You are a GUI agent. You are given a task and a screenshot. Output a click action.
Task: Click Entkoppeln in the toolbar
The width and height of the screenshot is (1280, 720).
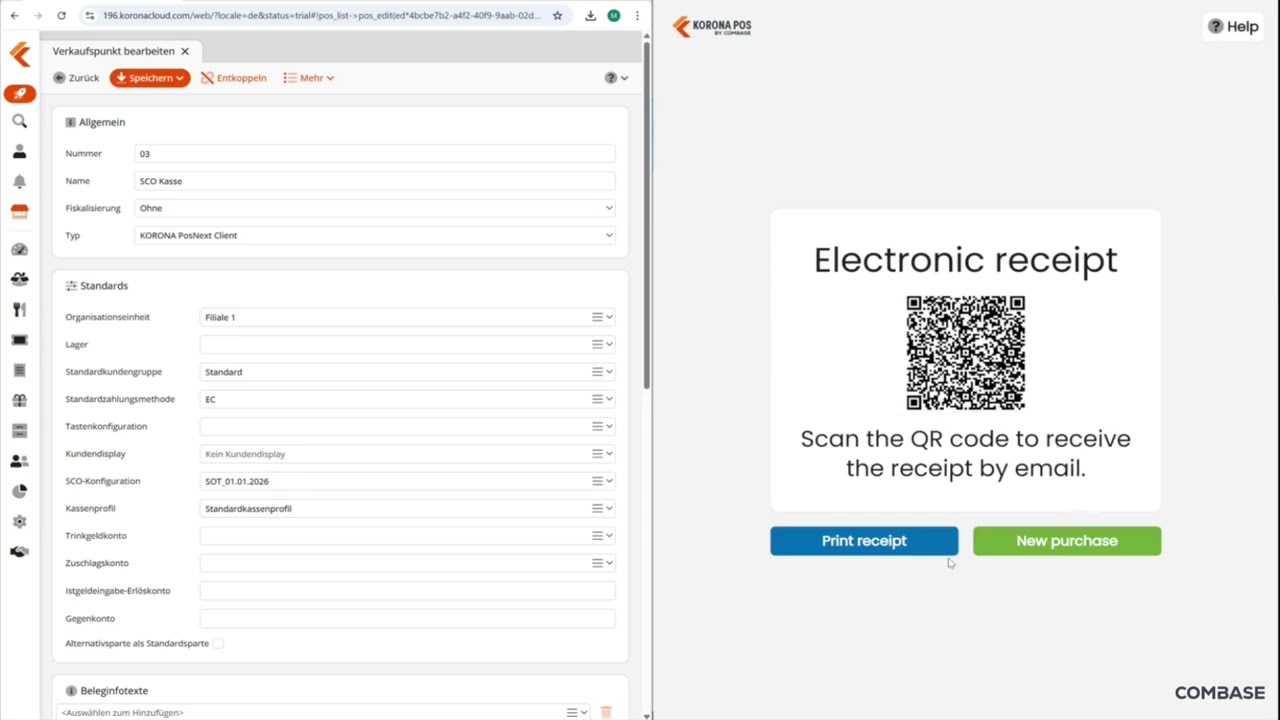[234, 78]
